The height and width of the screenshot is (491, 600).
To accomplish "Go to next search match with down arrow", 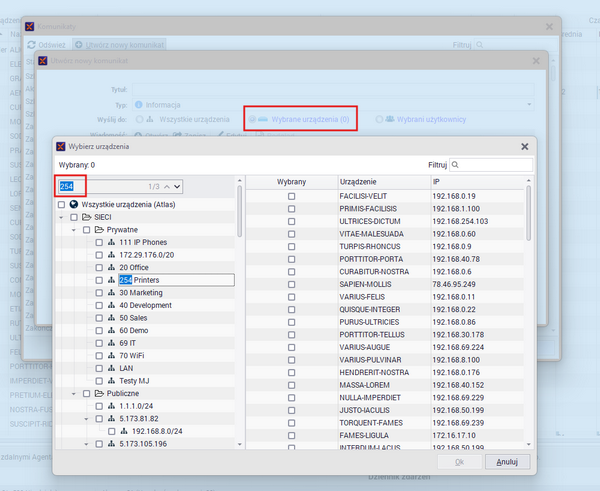I will point(177,187).
